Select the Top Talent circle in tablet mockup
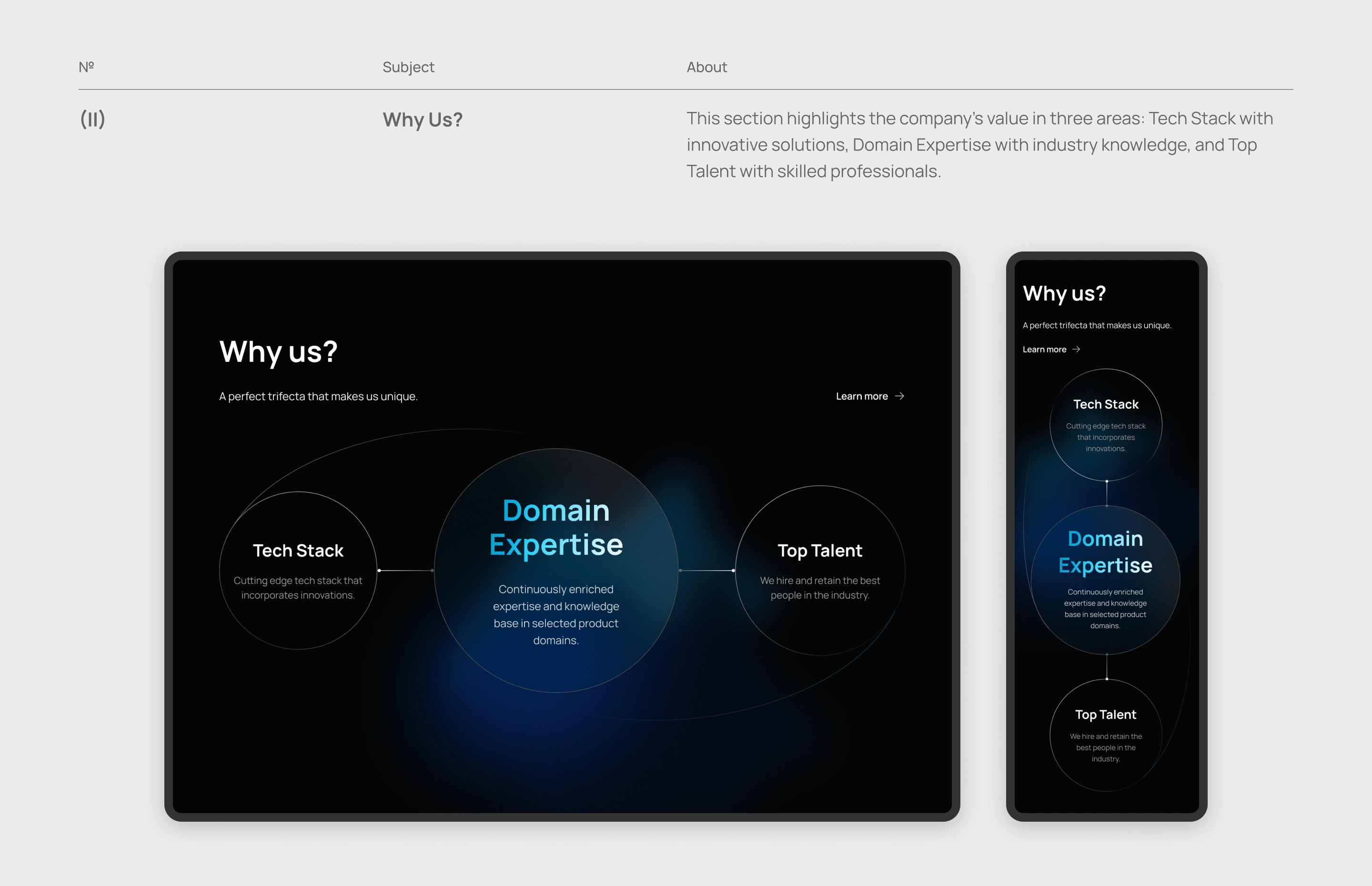 [x=820, y=570]
